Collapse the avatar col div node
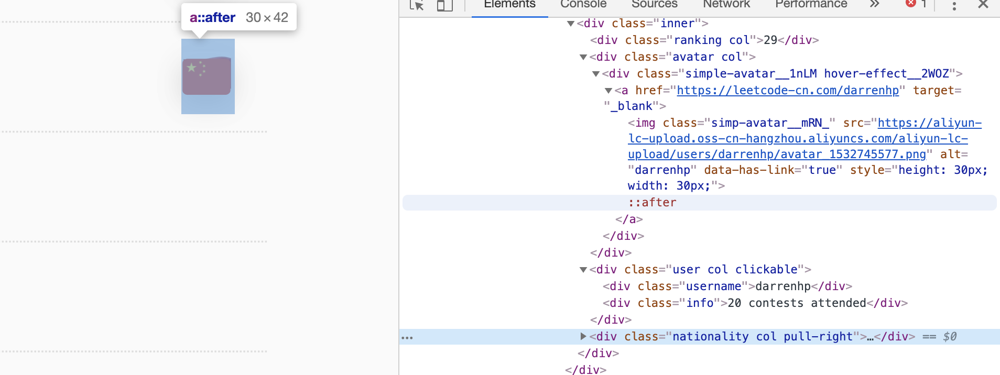The height and width of the screenshot is (375, 1000). point(583,57)
